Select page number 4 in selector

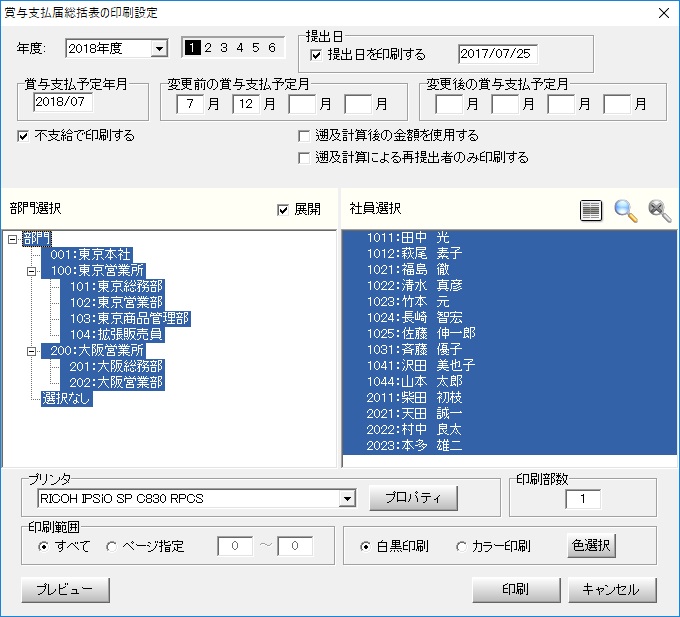pos(240,48)
